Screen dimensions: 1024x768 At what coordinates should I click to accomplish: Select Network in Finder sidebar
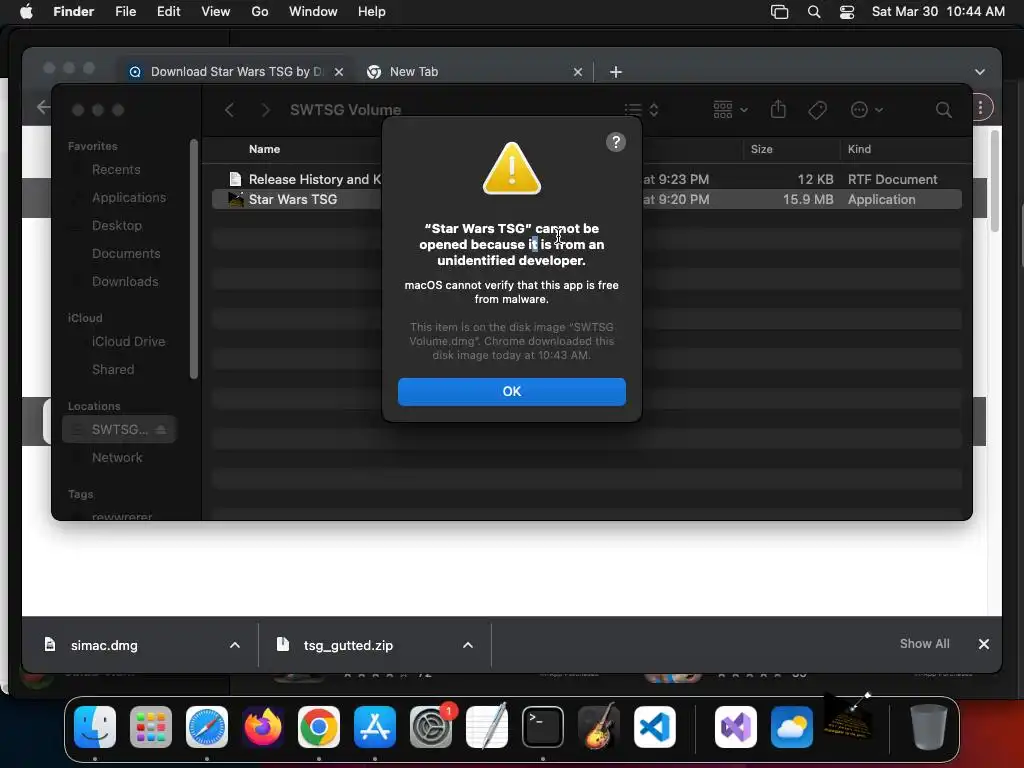point(117,458)
